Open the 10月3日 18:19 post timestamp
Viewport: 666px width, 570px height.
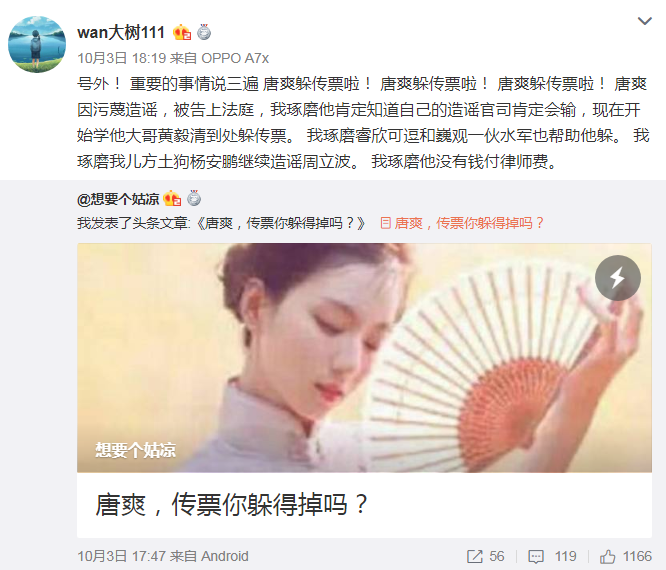pyautogui.click(x=121, y=58)
